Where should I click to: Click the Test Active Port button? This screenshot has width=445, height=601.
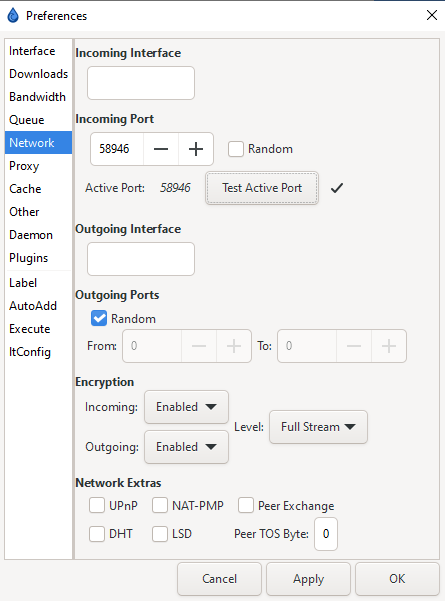(x=262, y=188)
